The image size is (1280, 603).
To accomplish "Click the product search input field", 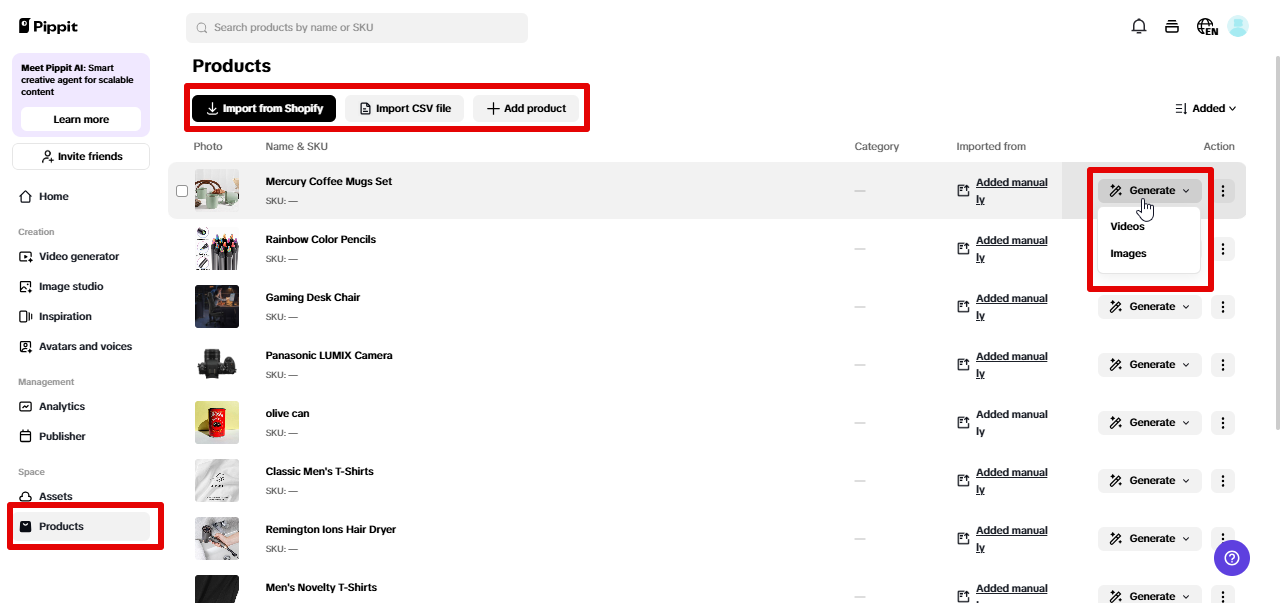I will coord(356,27).
